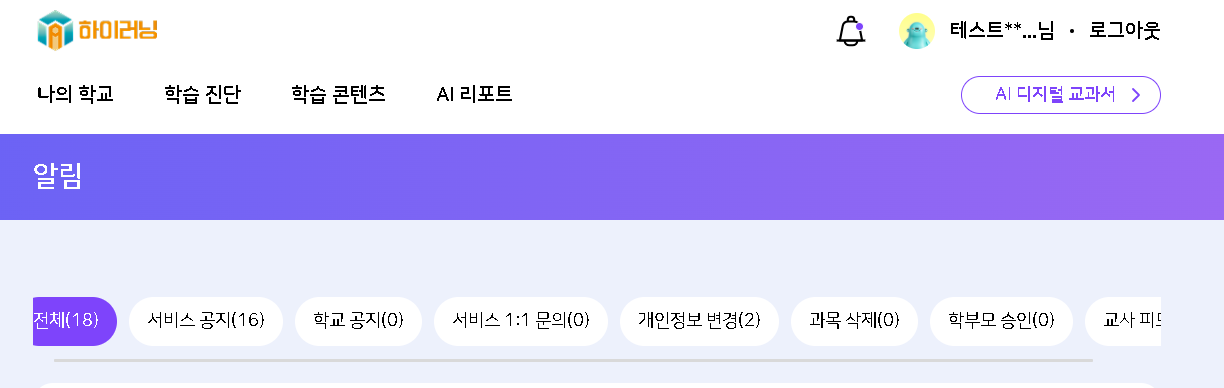Select the 서비스 1:1 문의(0) tab

point(521,321)
